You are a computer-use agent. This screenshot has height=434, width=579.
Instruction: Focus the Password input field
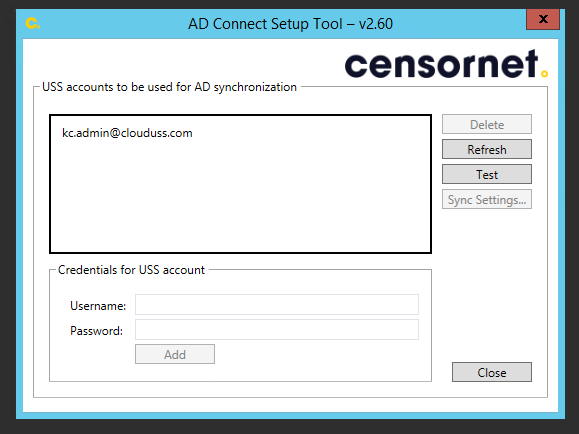(x=277, y=329)
